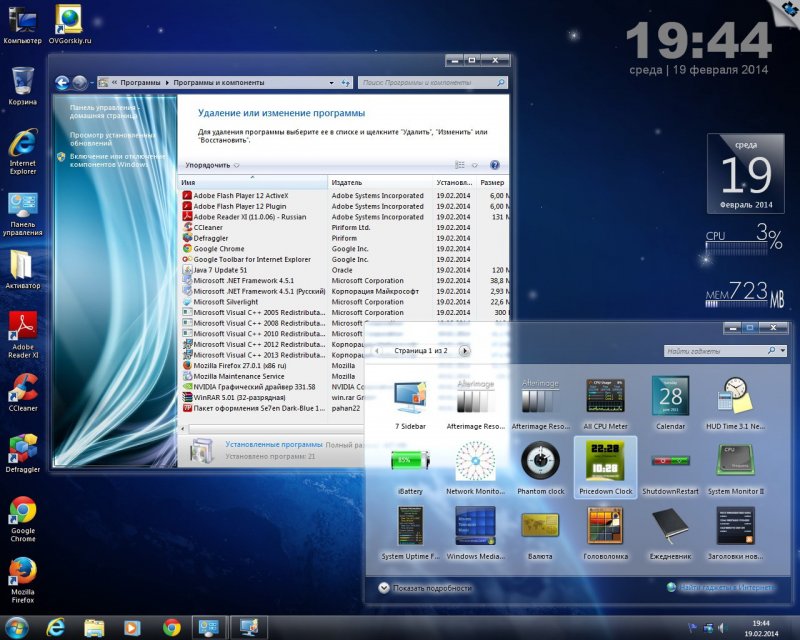Open the help icon in Programs window

[494, 165]
